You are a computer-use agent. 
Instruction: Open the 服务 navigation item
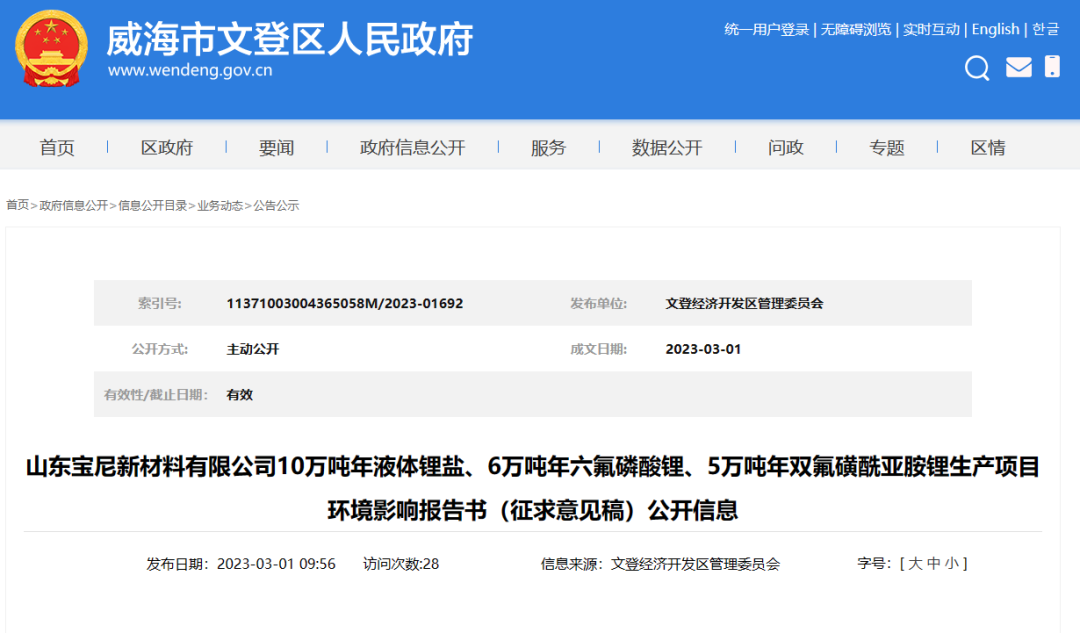(548, 147)
